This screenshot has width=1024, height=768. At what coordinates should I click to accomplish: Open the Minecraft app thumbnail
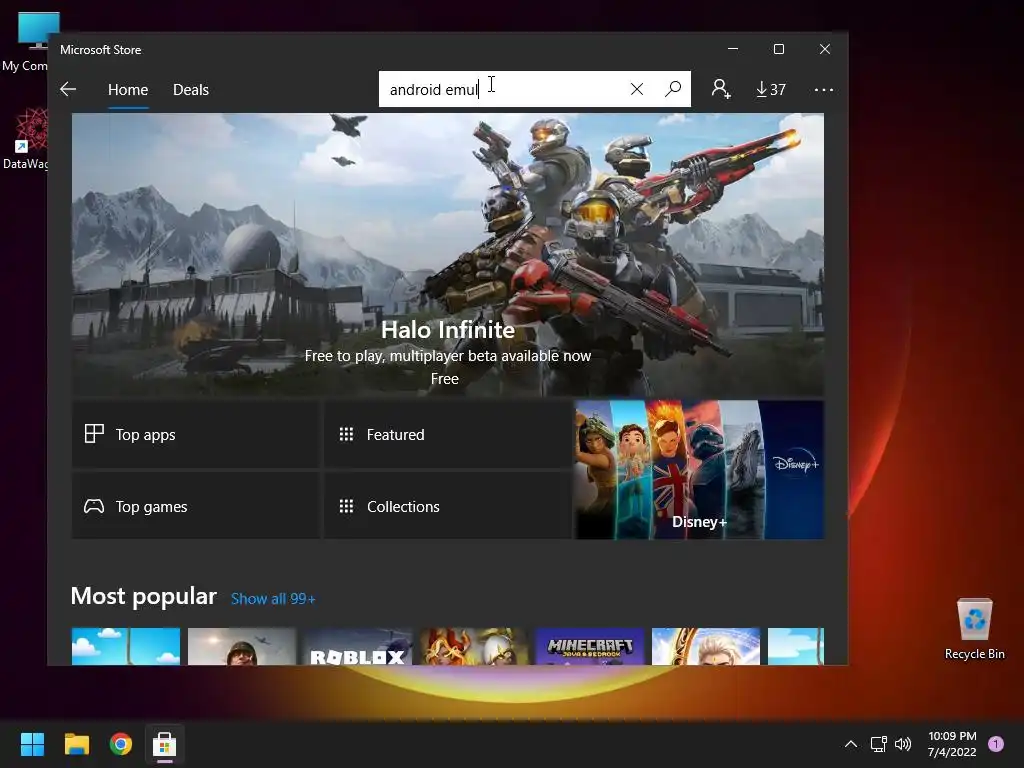[x=590, y=647]
